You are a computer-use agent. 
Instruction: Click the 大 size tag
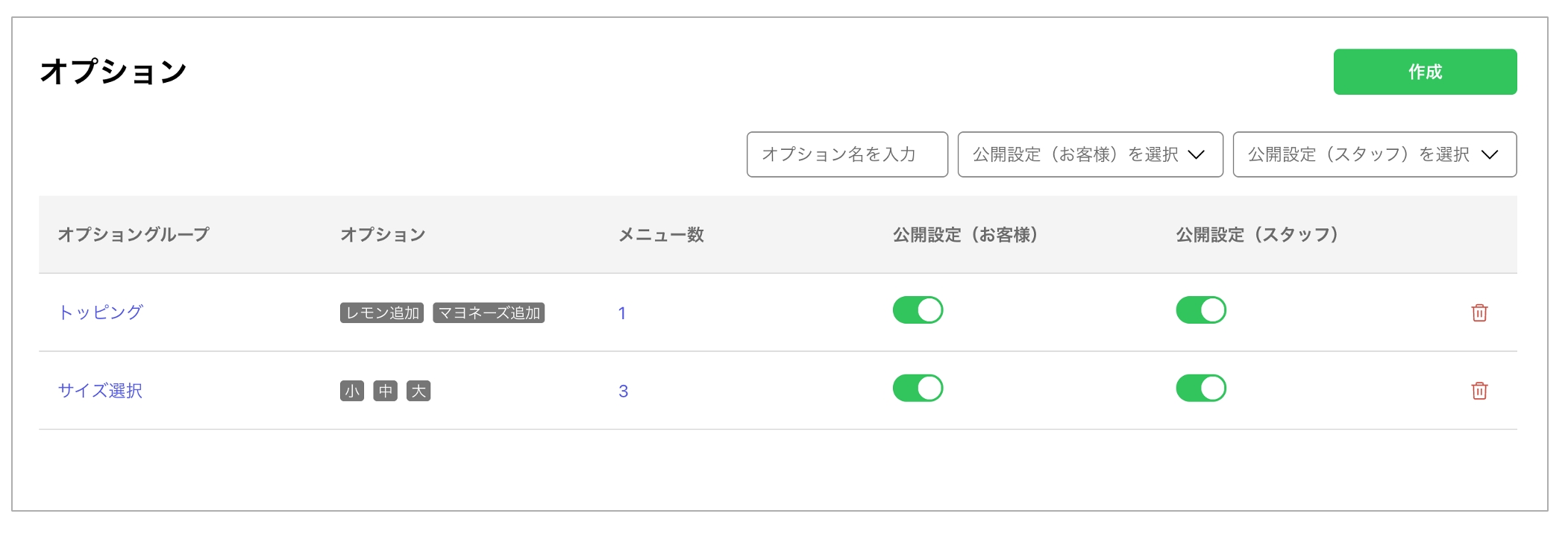pos(418,392)
